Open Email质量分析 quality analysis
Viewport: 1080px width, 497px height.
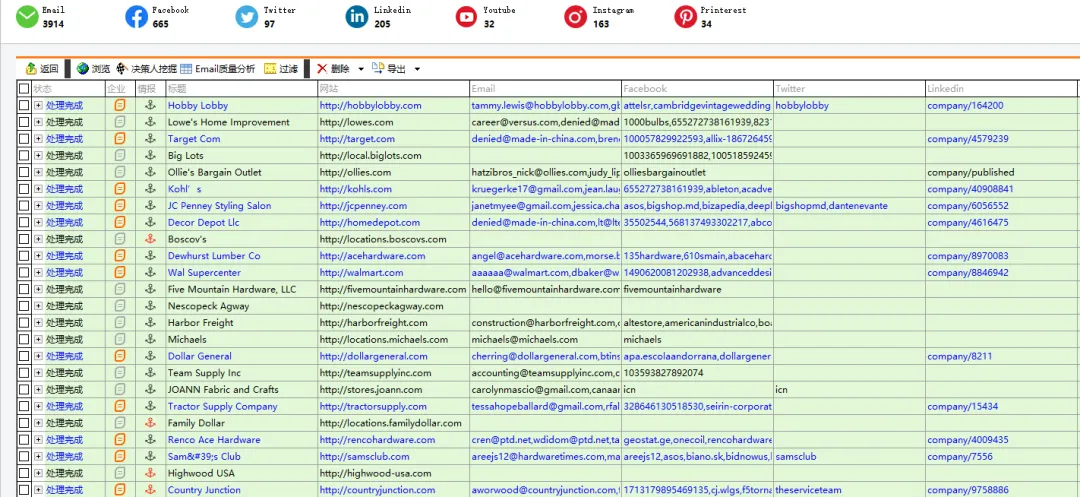pos(218,69)
